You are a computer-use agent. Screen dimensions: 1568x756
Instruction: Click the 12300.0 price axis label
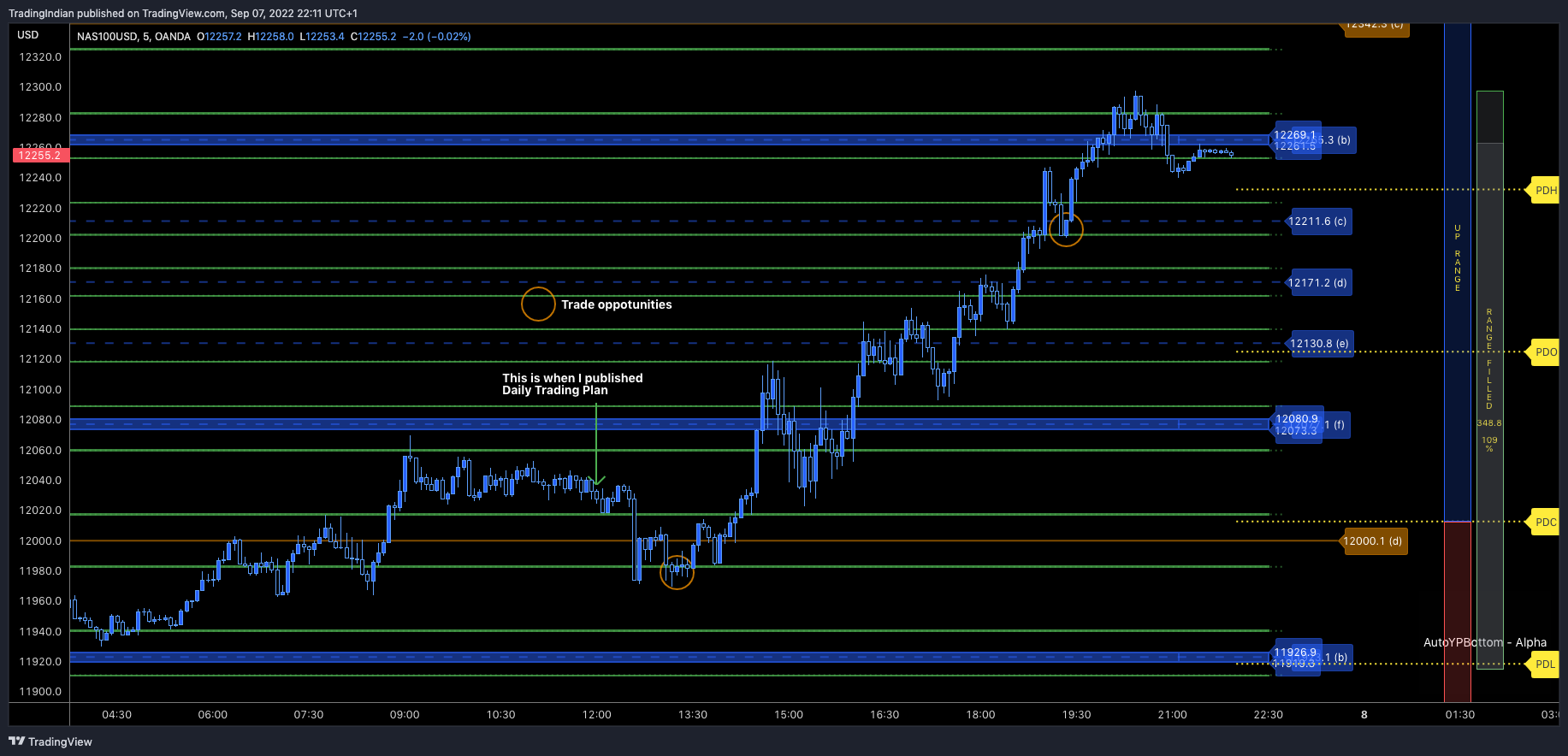[x=40, y=87]
